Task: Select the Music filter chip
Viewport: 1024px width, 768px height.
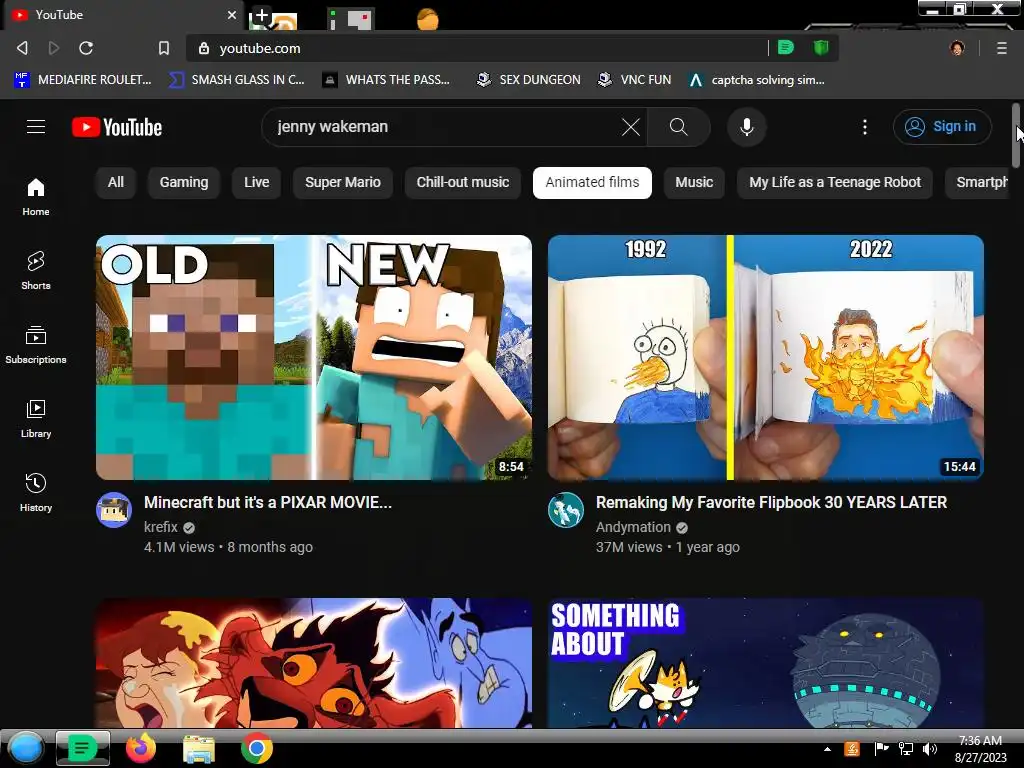Action: tap(694, 182)
